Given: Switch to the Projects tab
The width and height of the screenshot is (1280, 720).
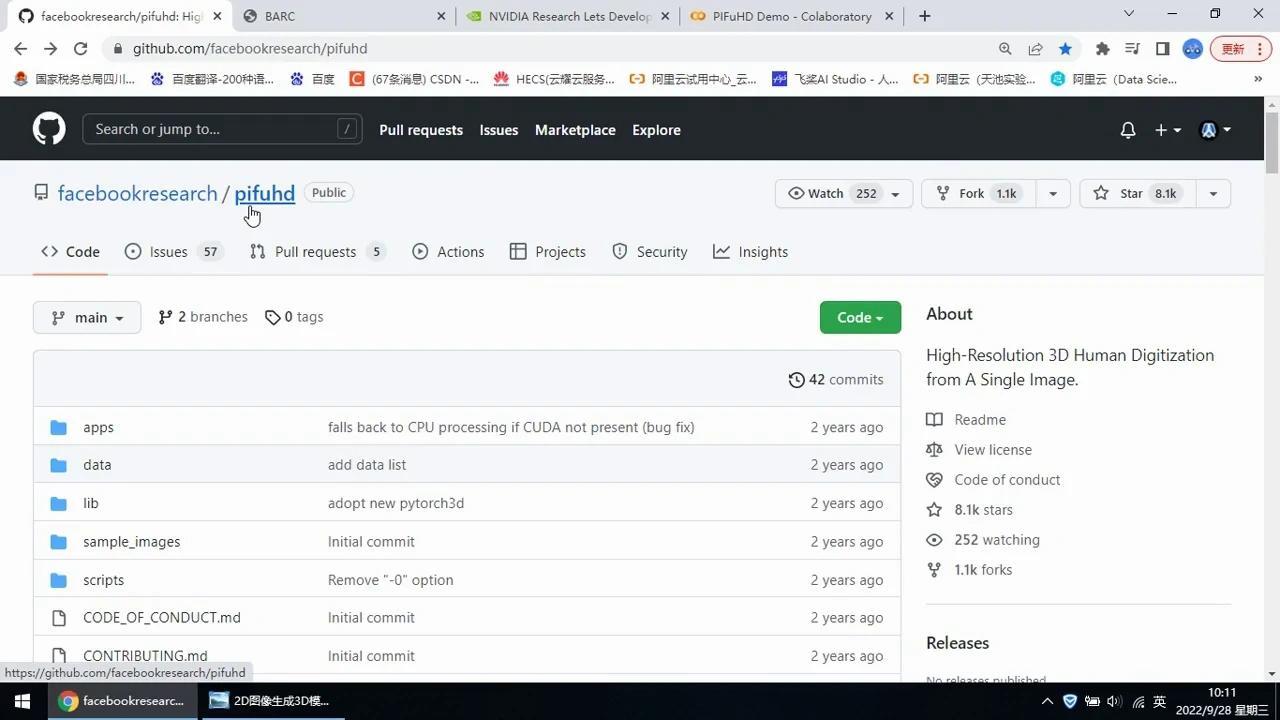Looking at the screenshot, I should 548,252.
